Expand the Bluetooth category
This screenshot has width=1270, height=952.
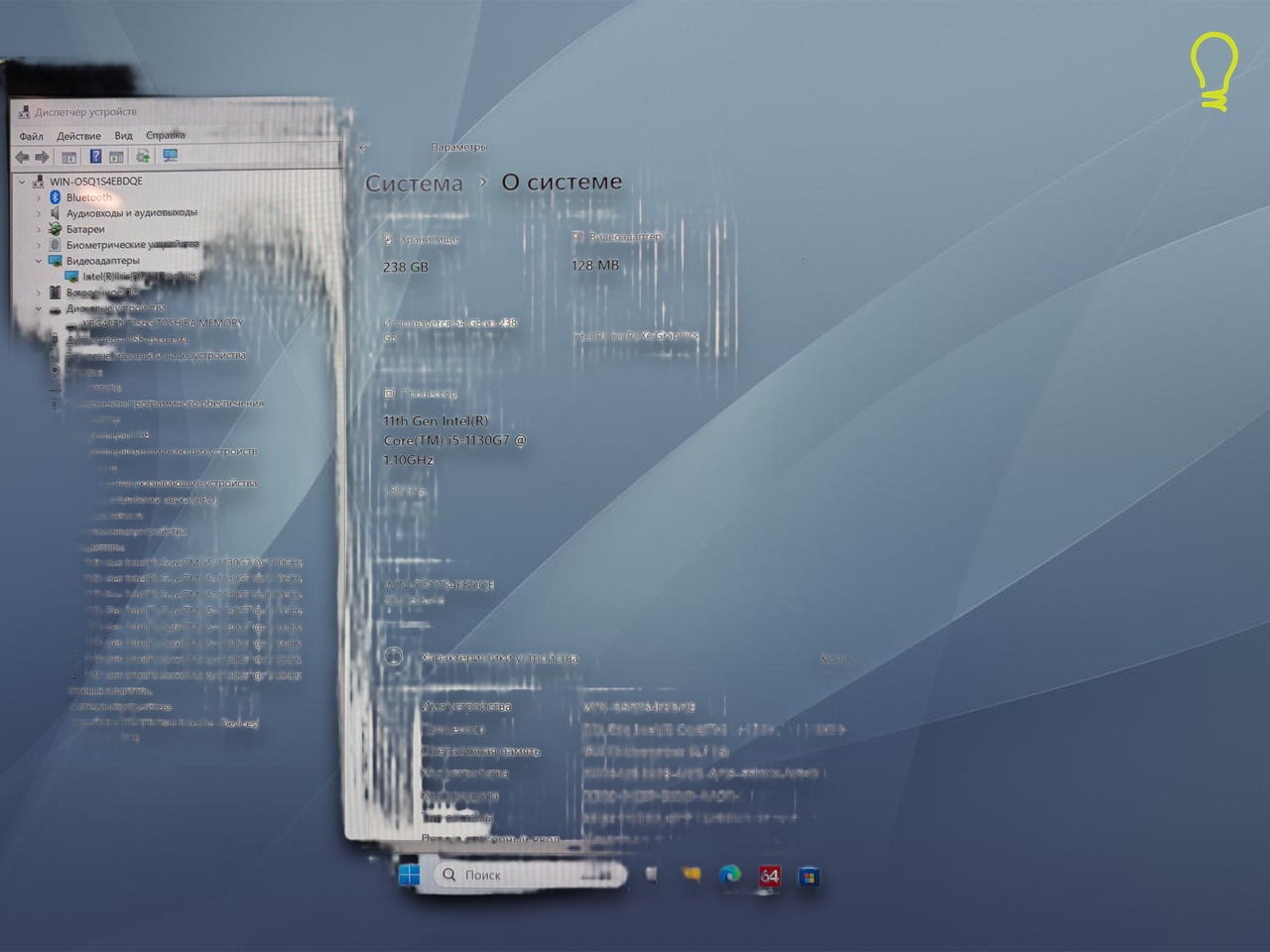39,197
